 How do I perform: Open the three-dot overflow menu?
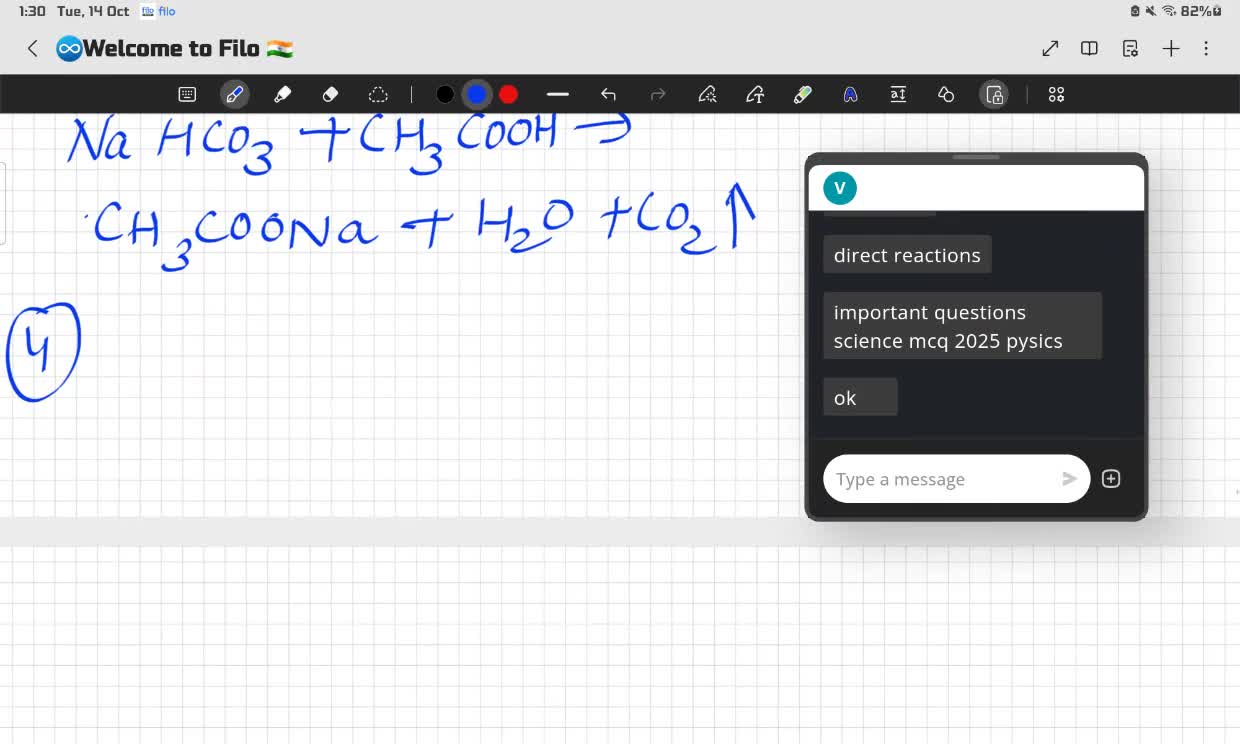point(1206,48)
